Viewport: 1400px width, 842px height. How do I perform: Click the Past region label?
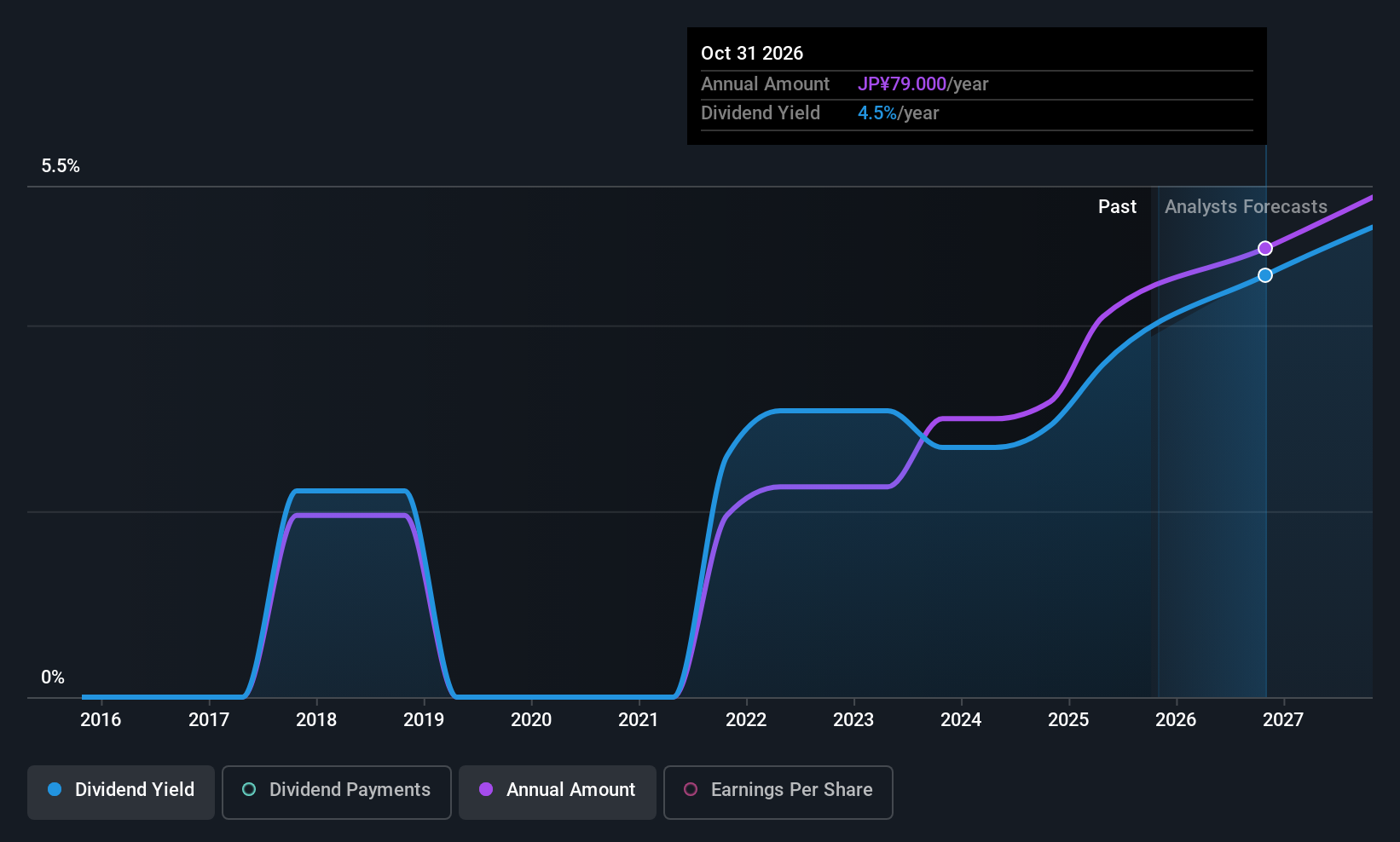click(x=1117, y=207)
